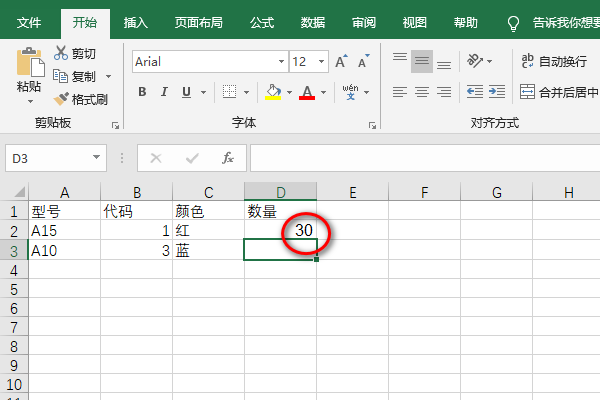Screen dimensions: 600x400
Task: Toggle 自动换行 wrap text
Action: (x=554, y=61)
